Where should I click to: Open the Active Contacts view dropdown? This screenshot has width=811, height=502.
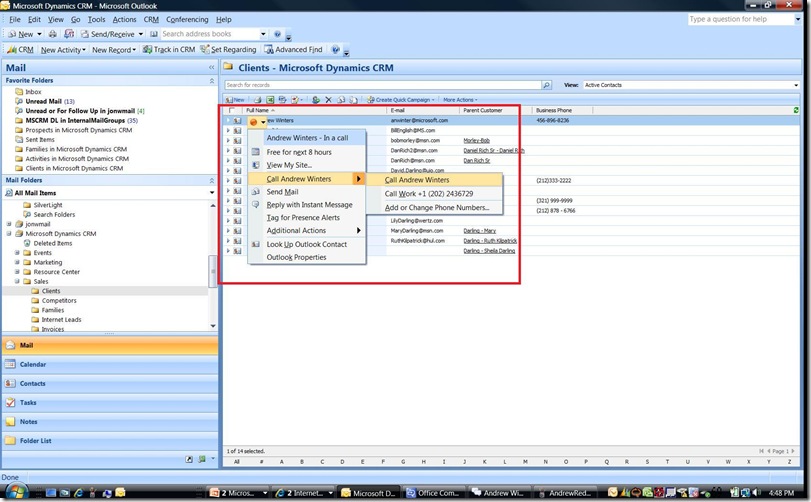[795, 85]
